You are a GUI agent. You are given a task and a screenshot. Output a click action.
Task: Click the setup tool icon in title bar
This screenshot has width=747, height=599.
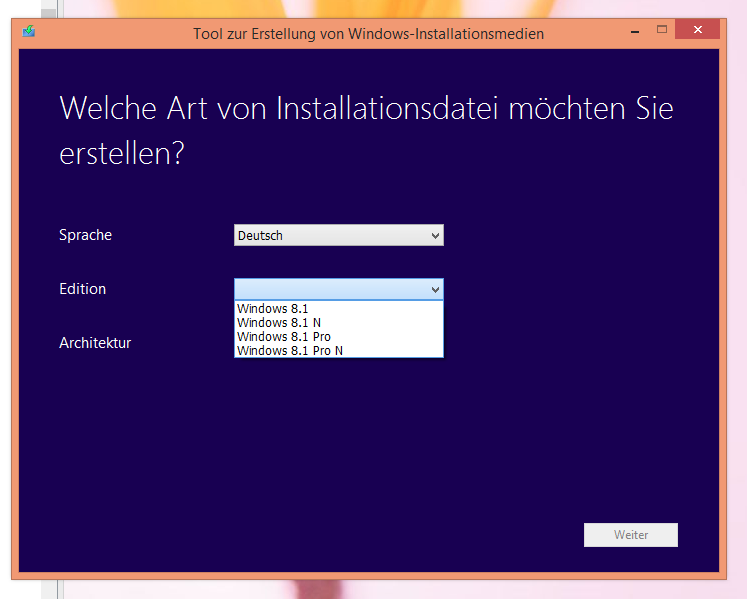point(29,31)
